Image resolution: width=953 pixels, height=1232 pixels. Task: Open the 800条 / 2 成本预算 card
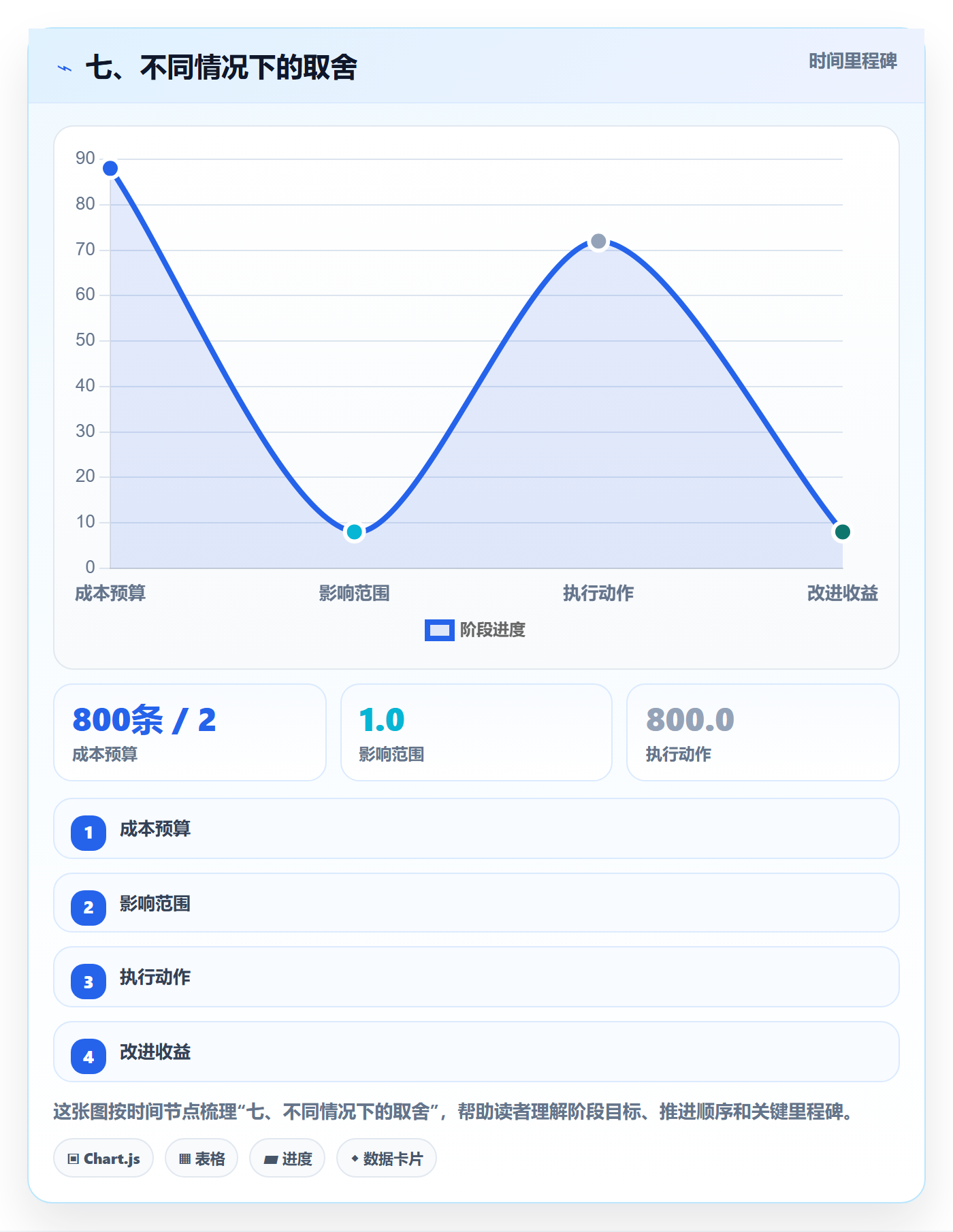190,732
